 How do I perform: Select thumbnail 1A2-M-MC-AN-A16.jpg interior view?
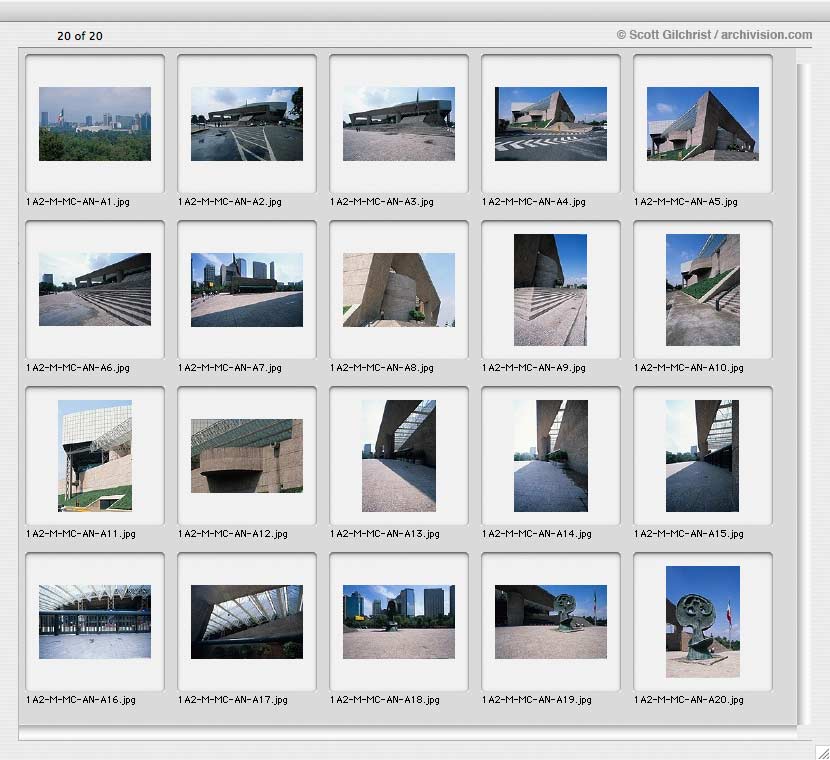point(95,622)
